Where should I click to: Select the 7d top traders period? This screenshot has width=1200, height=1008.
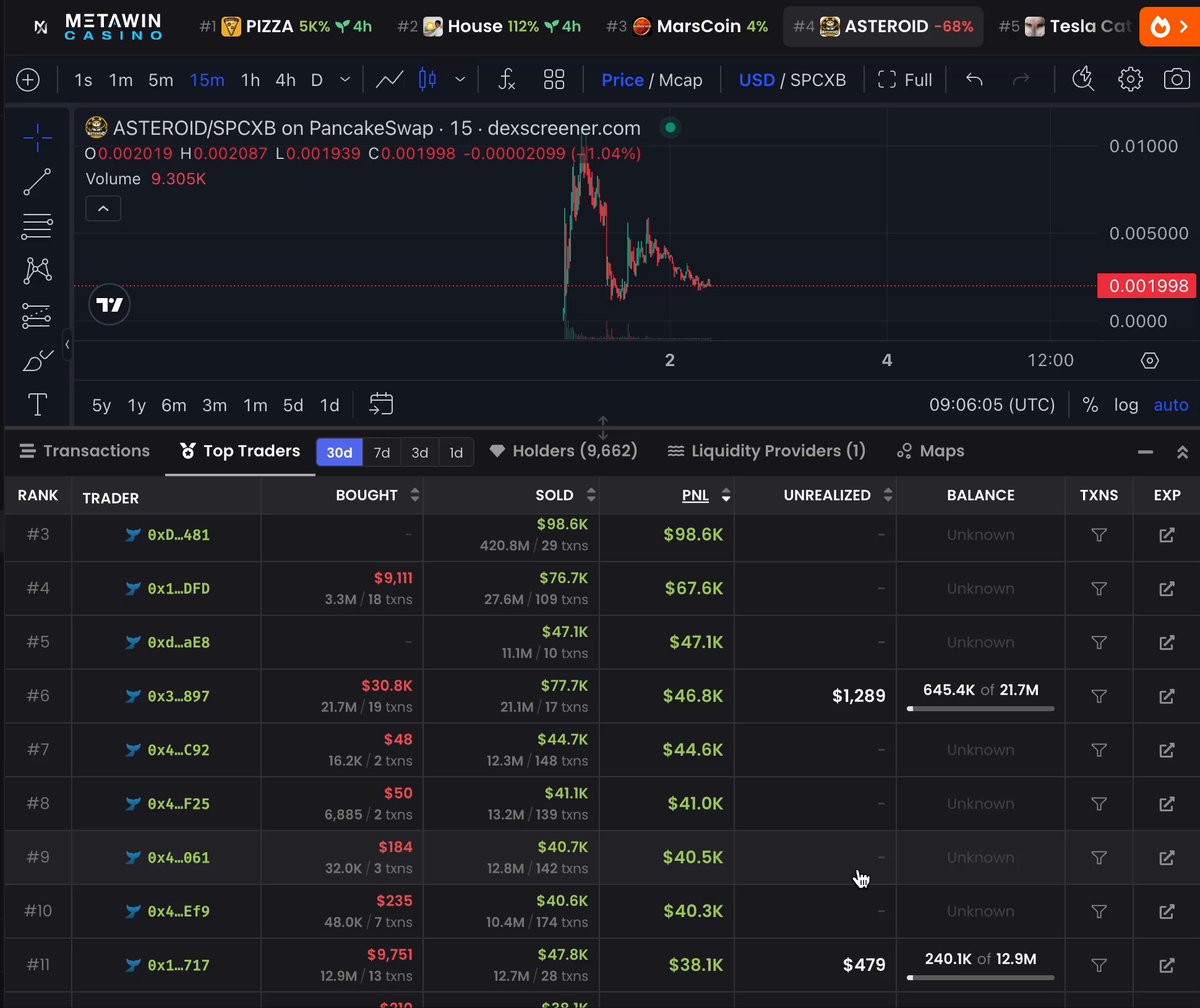pos(382,452)
